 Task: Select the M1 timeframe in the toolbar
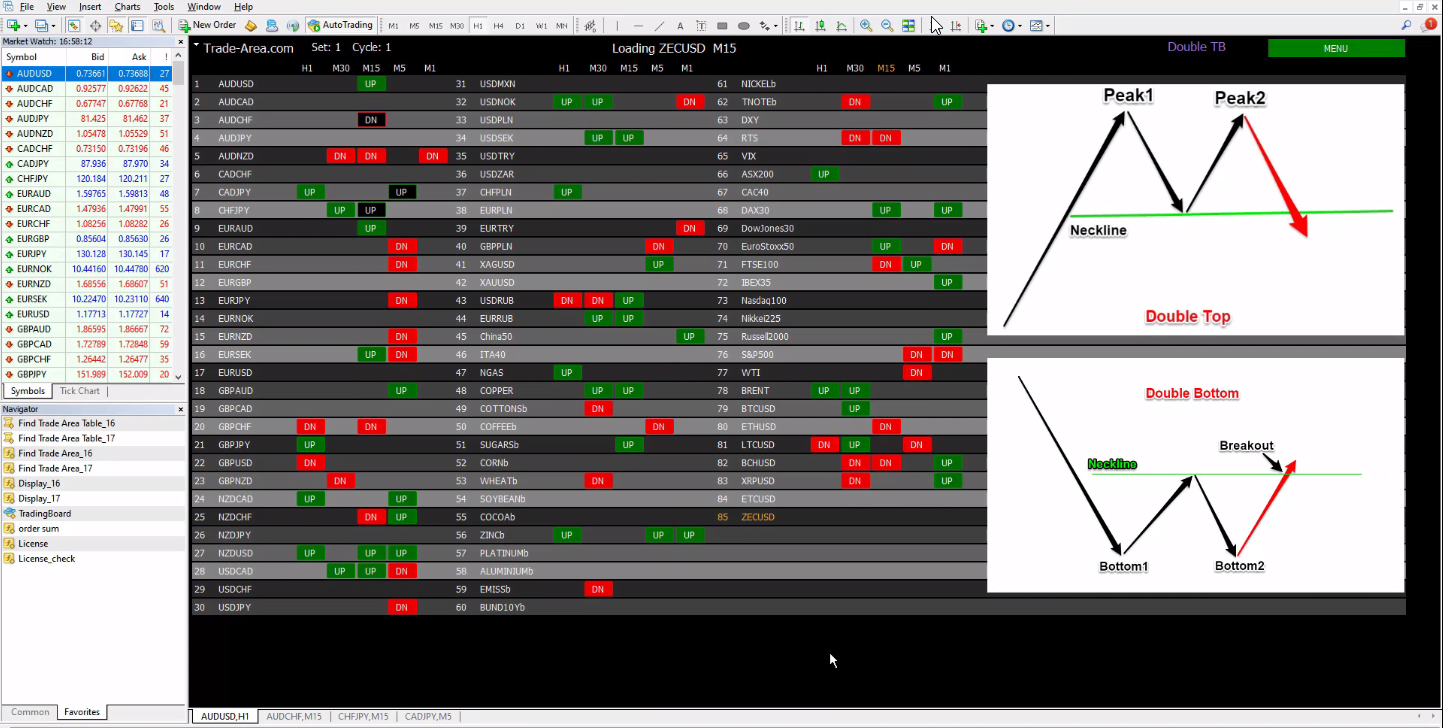[393, 25]
